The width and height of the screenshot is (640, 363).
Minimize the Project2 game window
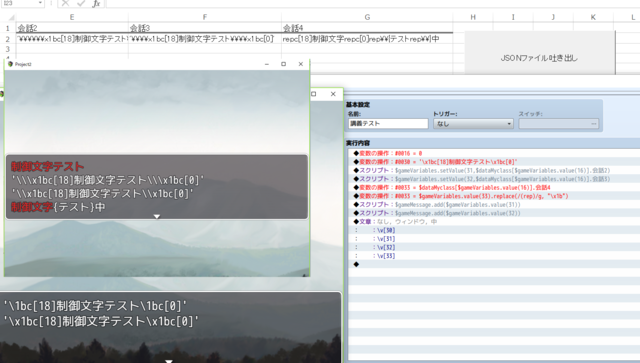pyautogui.click(x=267, y=64)
